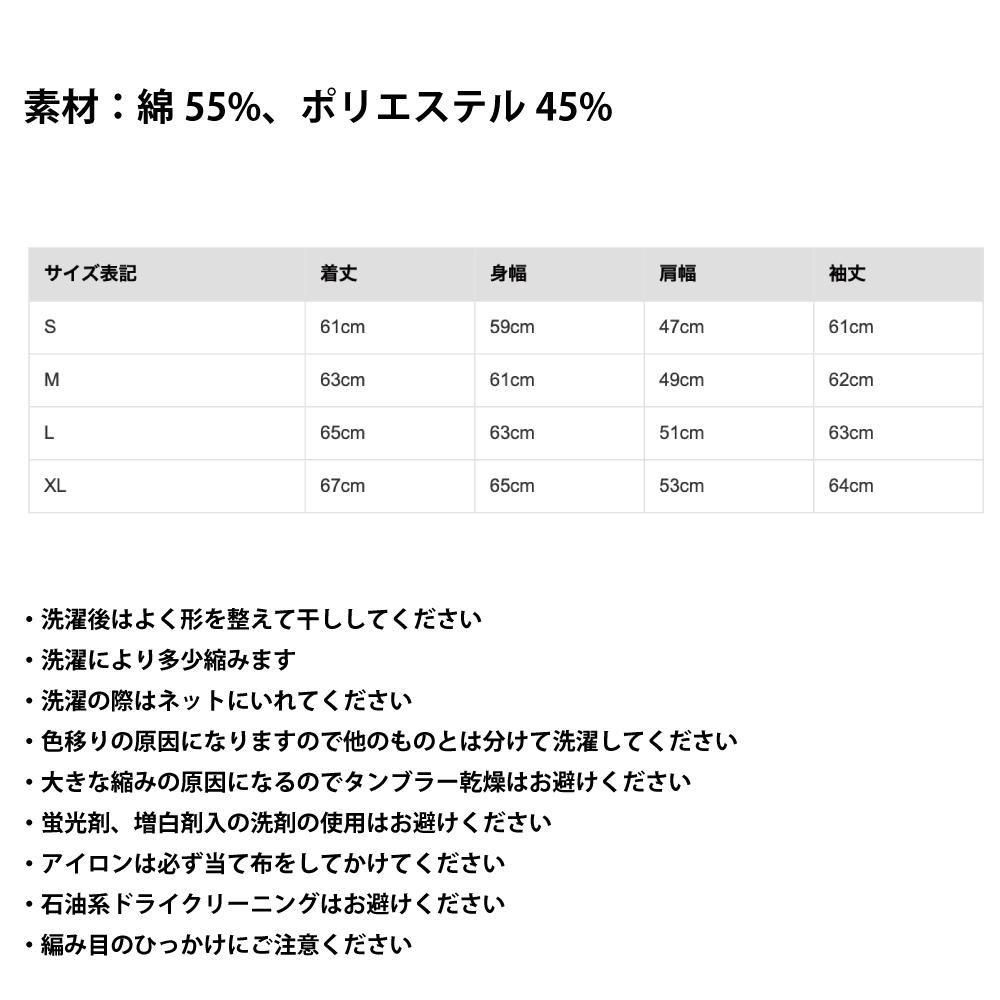The image size is (1000, 1000).
Task: Click the 袖丈 column header
Action: (x=847, y=274)
